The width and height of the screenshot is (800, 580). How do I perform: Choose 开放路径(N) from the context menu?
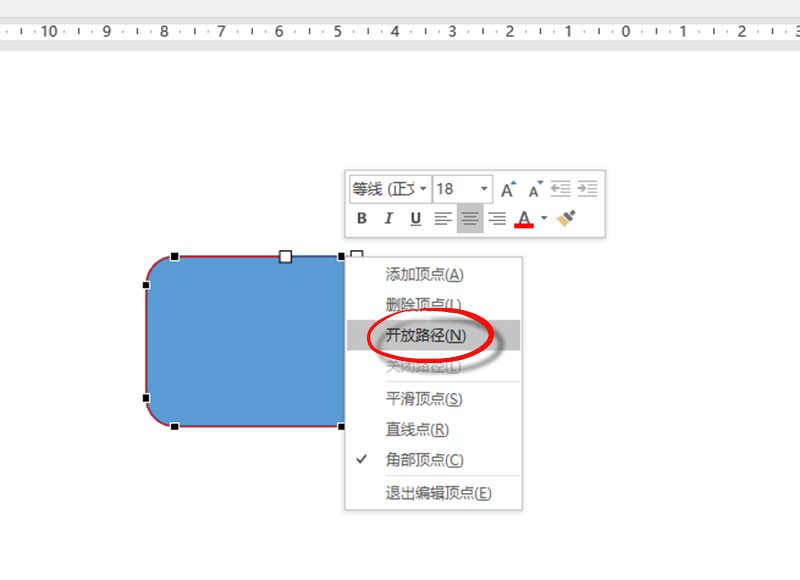pos(433,335)
